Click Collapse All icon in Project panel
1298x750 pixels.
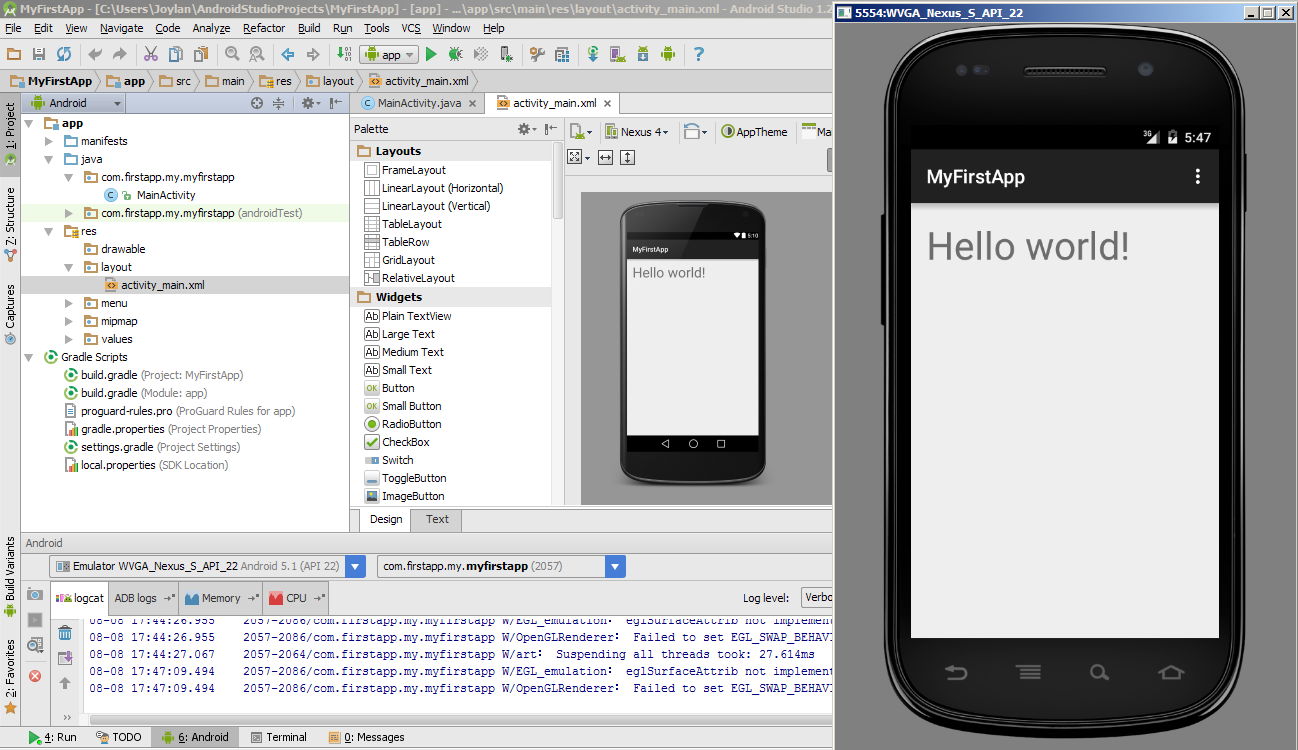coord(279,103)
